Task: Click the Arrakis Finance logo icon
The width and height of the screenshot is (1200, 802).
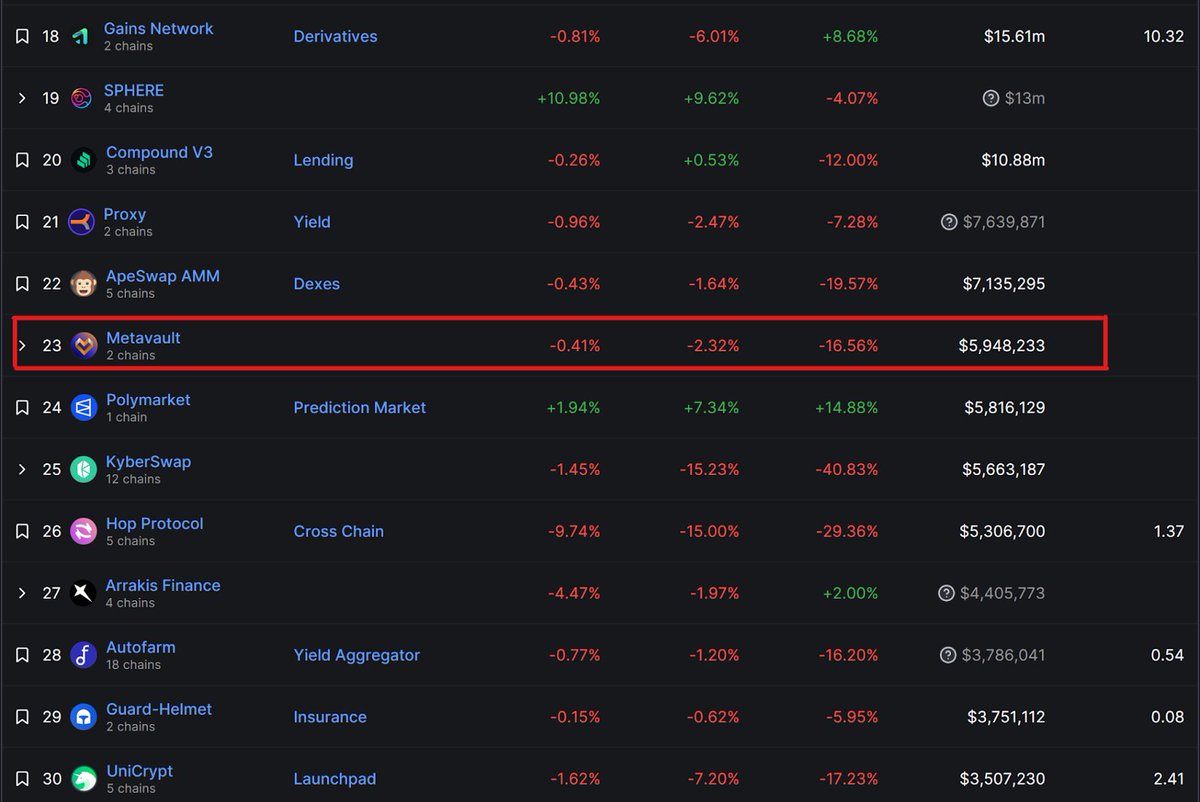Action: [84, 594]
